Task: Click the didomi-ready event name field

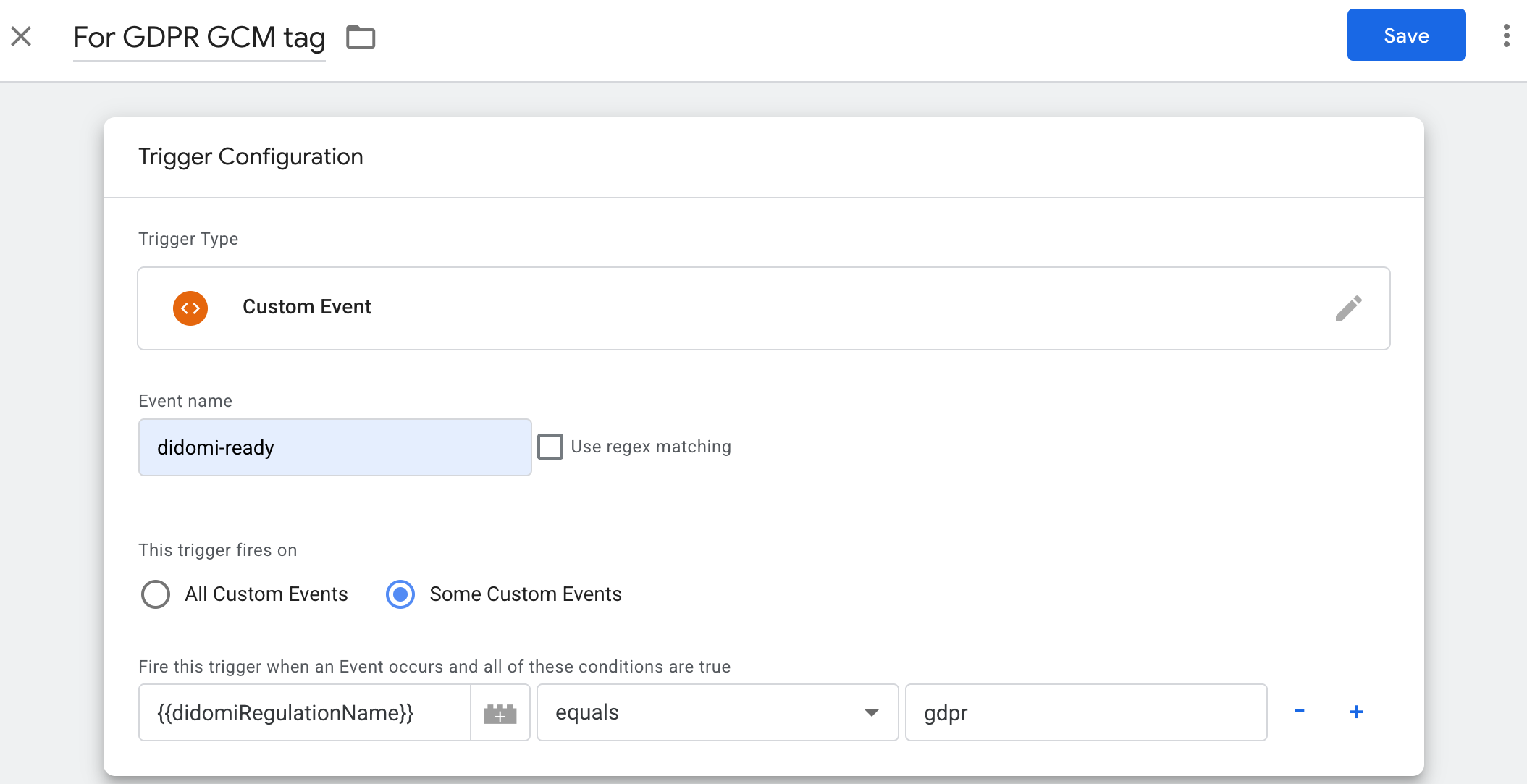Action: (335, 447)
